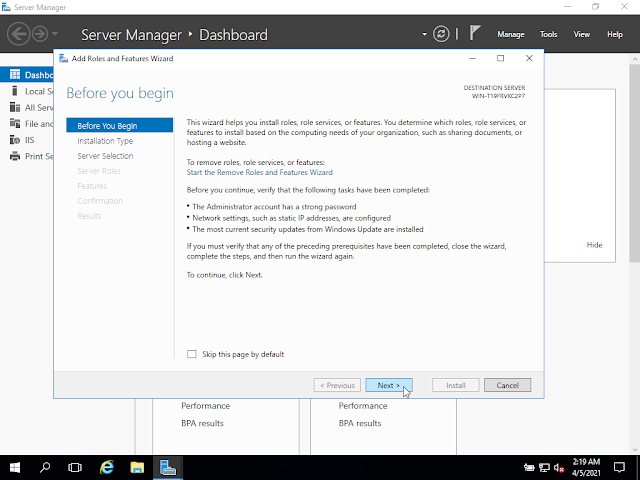The height and width of the screenshot is (480, 640).
Task: Open the Tools menu
Action: (x=549, y=34)
